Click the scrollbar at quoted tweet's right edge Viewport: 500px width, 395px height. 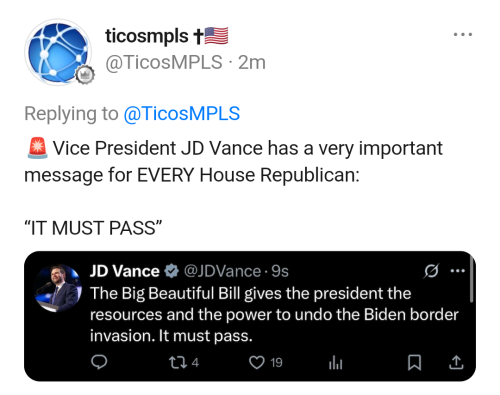[471, 278]
